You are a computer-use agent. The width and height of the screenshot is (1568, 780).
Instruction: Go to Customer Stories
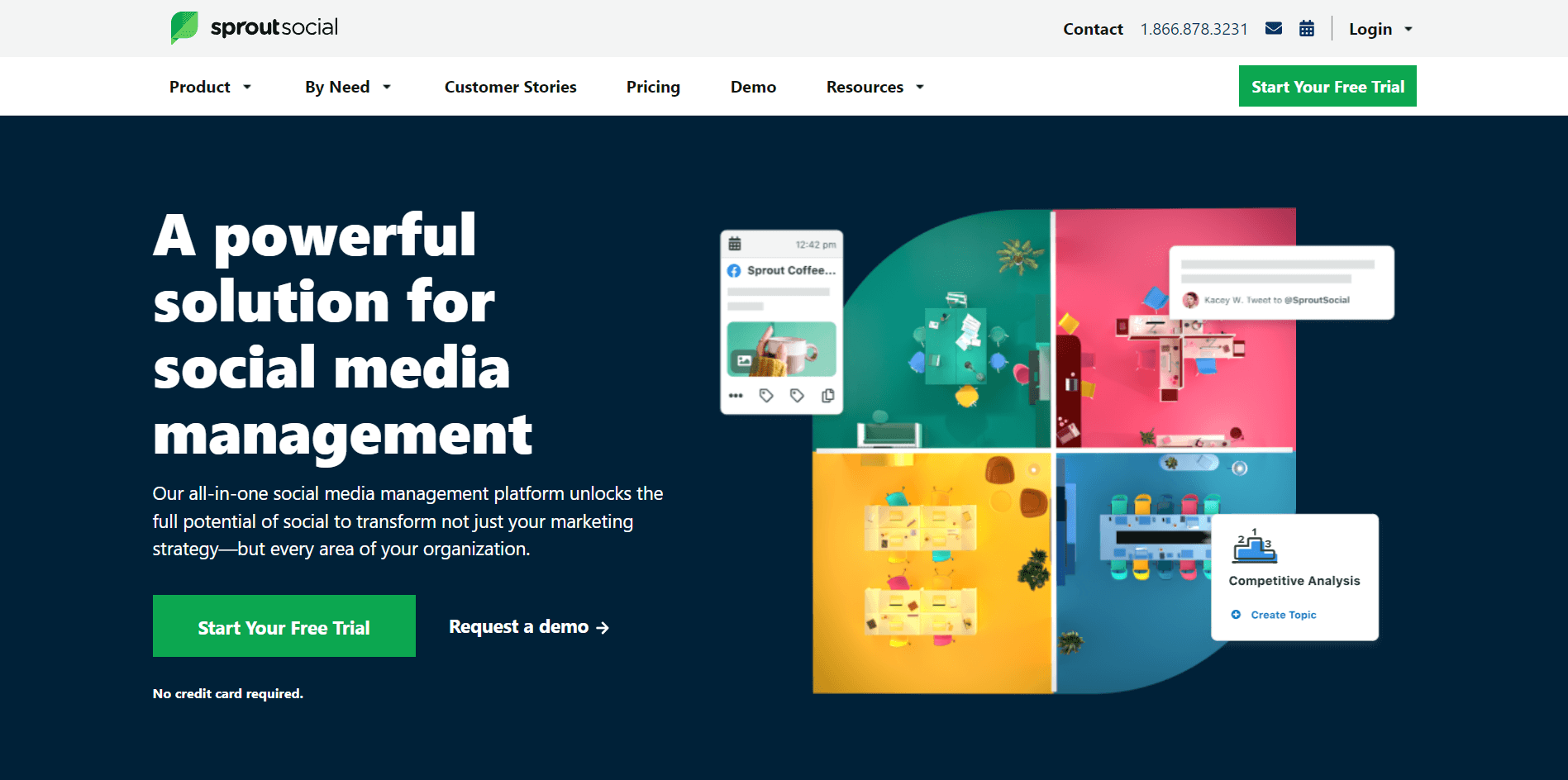(x=511, y=87)
